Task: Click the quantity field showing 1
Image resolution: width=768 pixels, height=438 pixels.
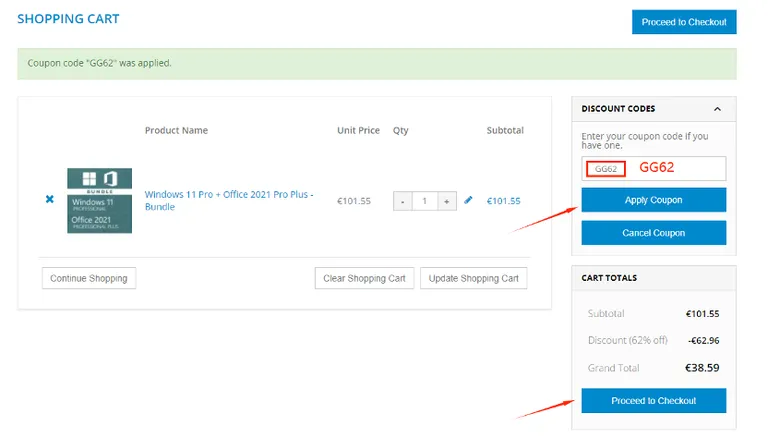Action: pyautogui.click(x=425, y=201)
